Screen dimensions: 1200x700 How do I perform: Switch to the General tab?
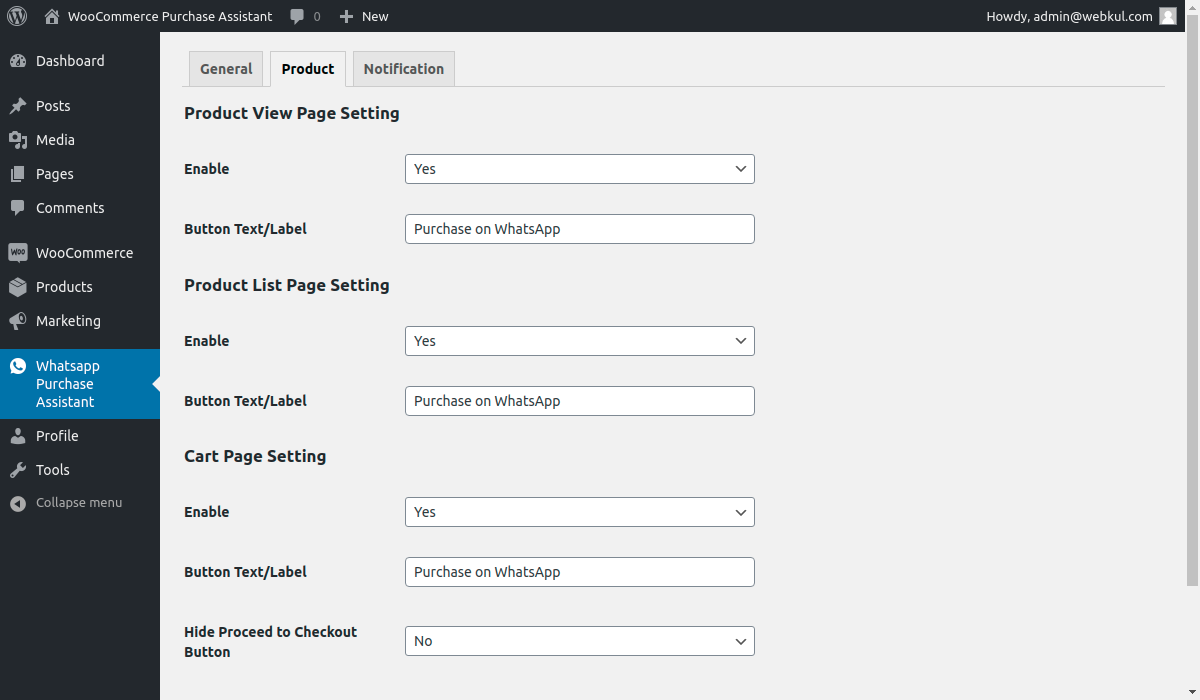coord(226,69)
